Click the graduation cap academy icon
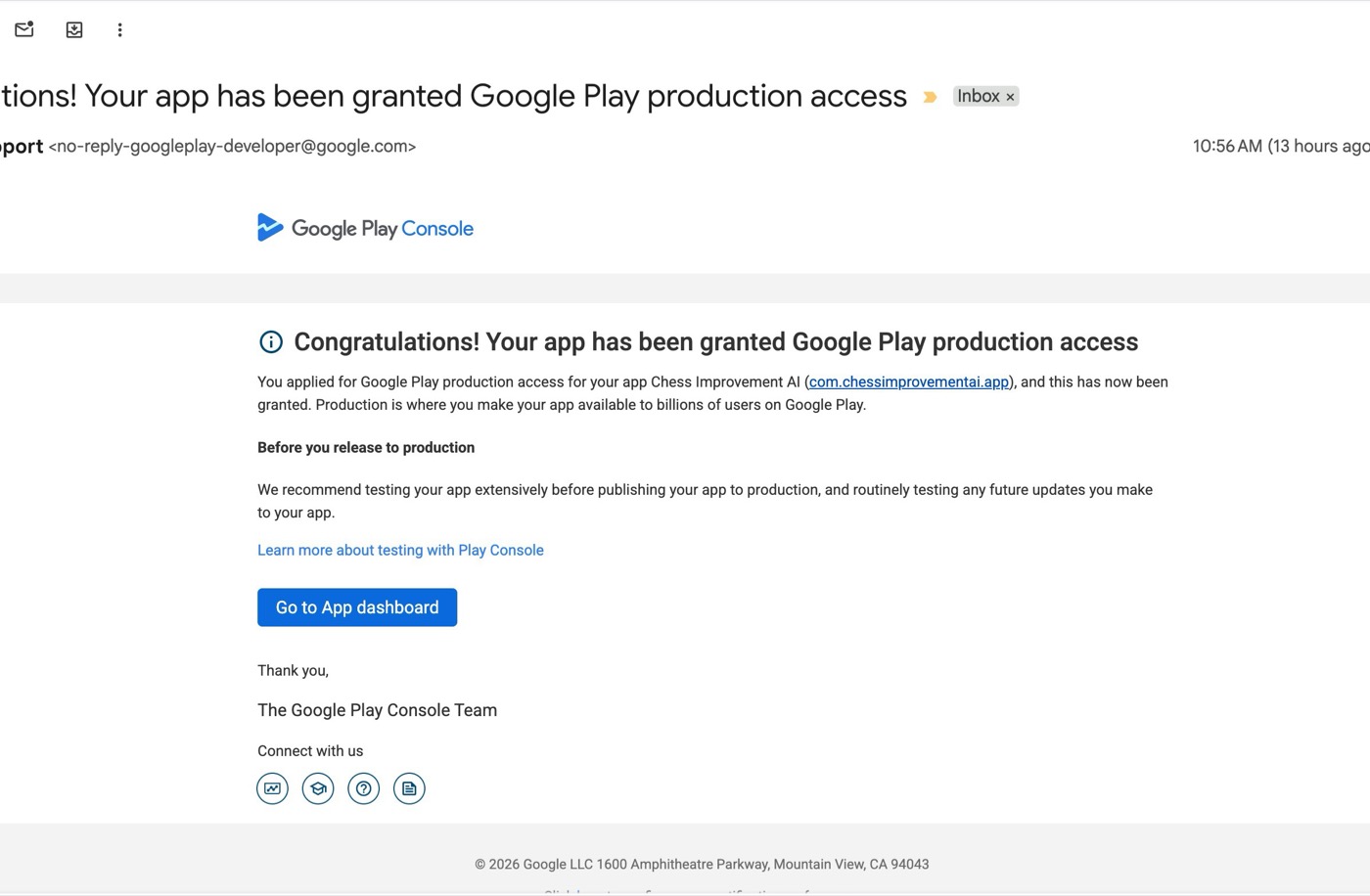 click(318, 788)
